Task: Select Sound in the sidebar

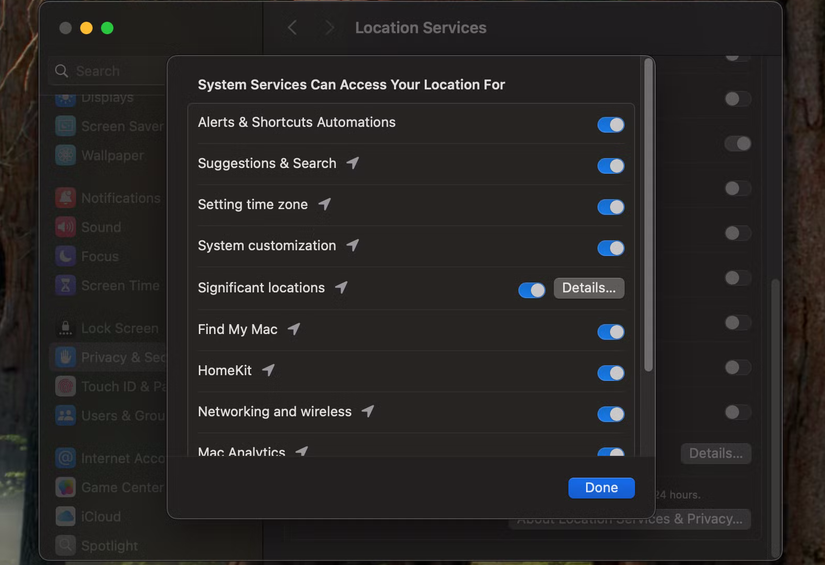Action: (109, 227)
